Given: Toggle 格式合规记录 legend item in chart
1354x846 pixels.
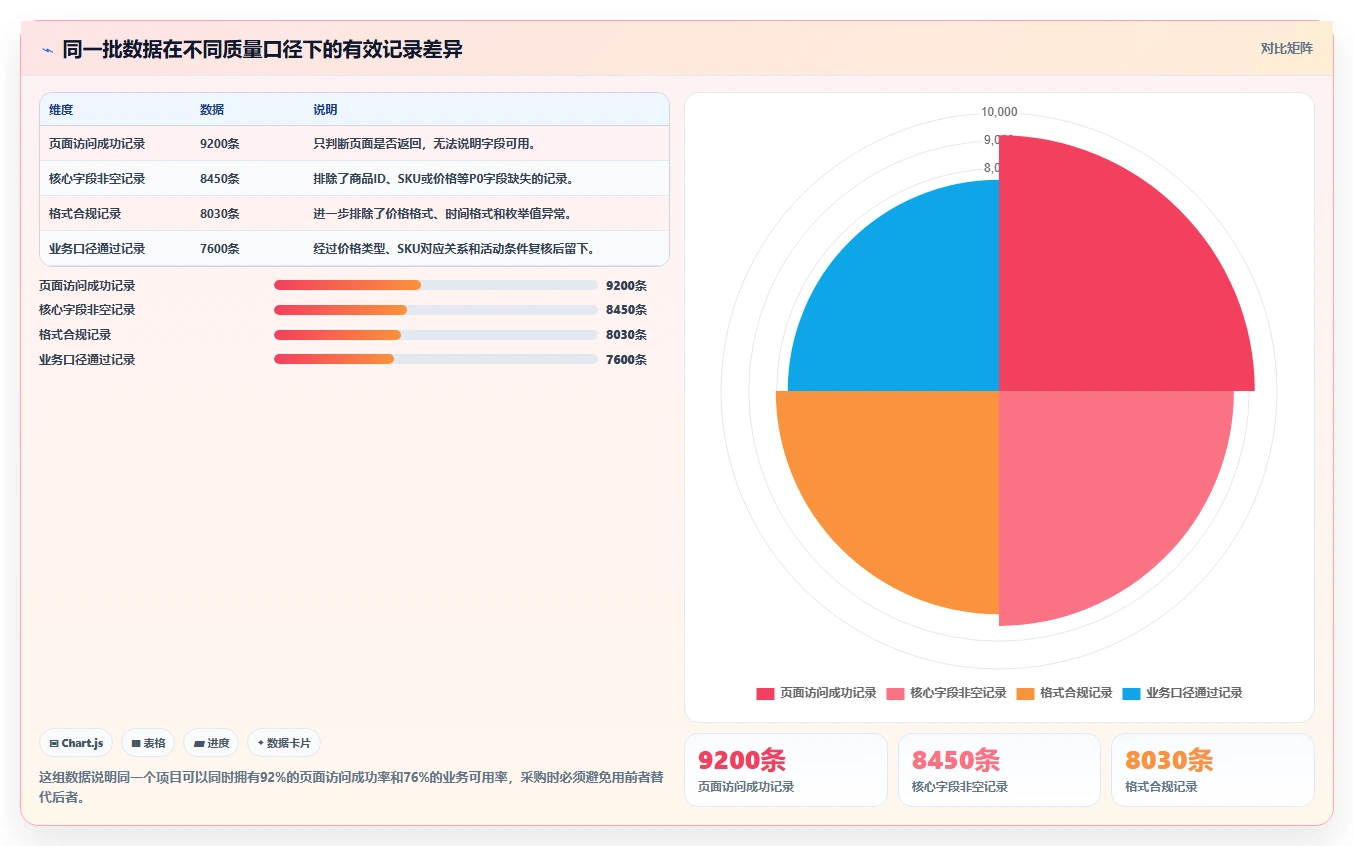Looking at the screenshot, I should (x=1064, y=693).
